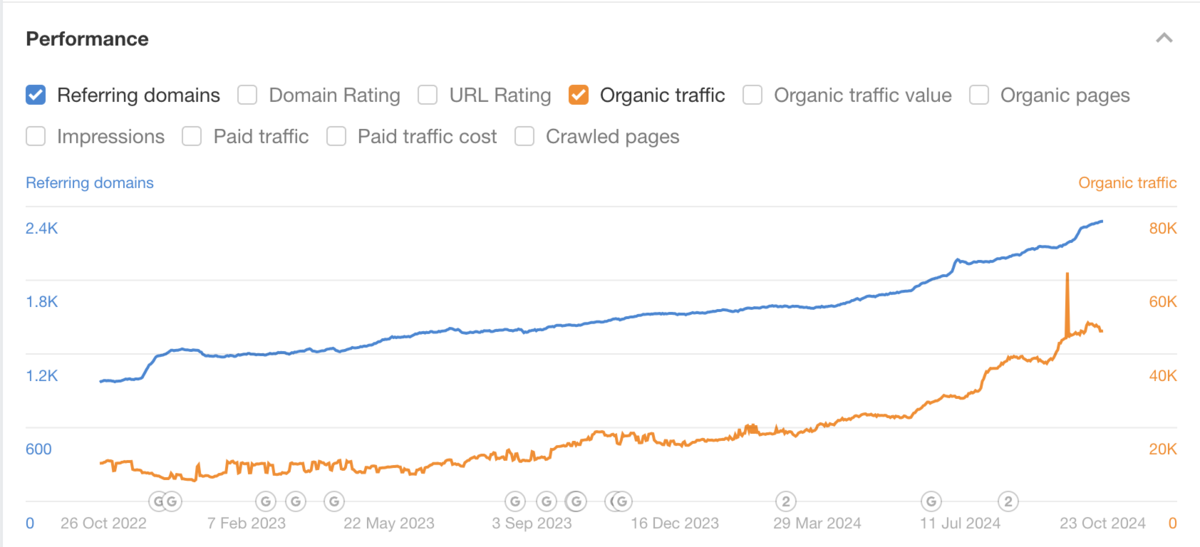This screenshot has width=1200, height=547.
Task: Turn on the Impressions checkbox
Action: (x=36, y=137)
